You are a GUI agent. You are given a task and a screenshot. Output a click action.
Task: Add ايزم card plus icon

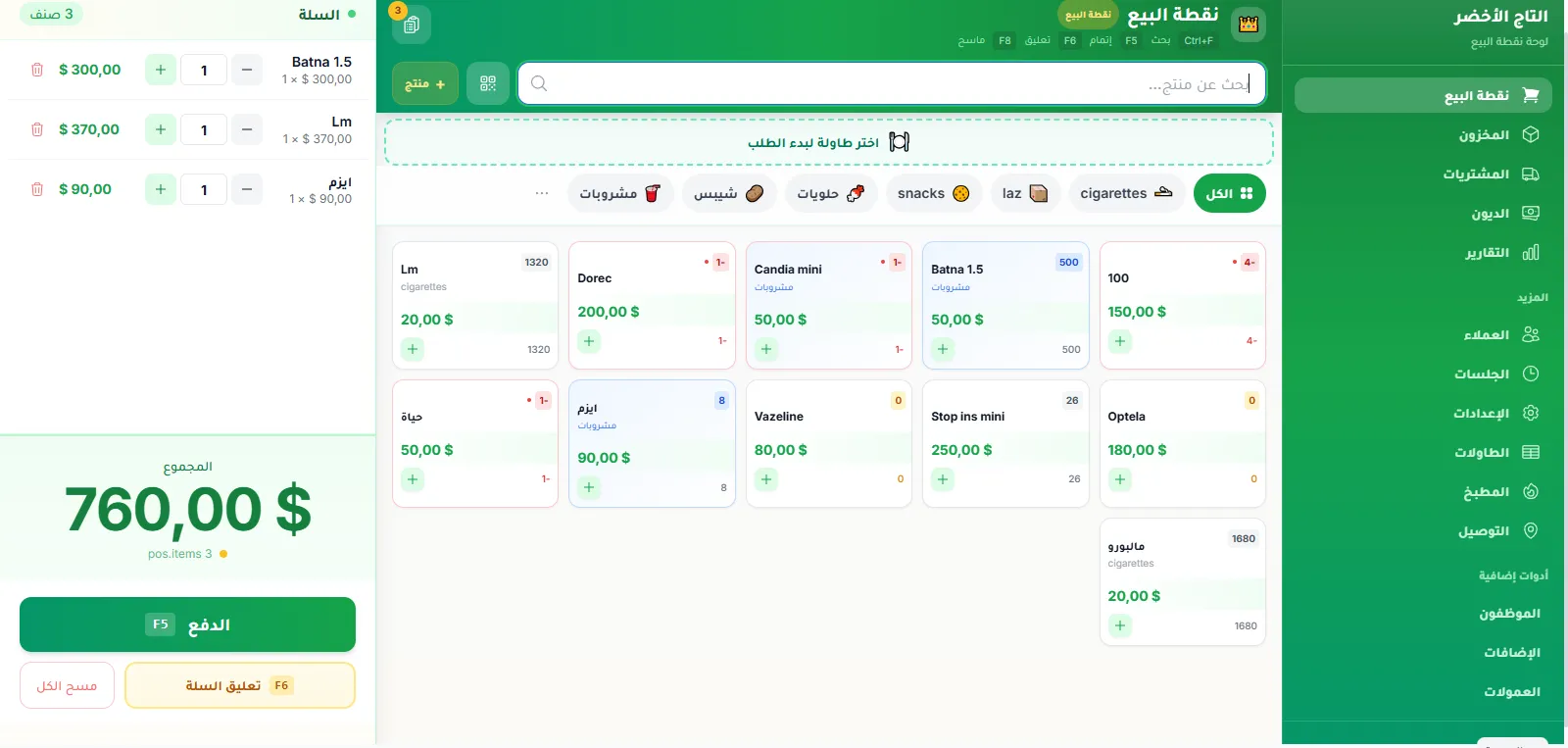point(589,487)
